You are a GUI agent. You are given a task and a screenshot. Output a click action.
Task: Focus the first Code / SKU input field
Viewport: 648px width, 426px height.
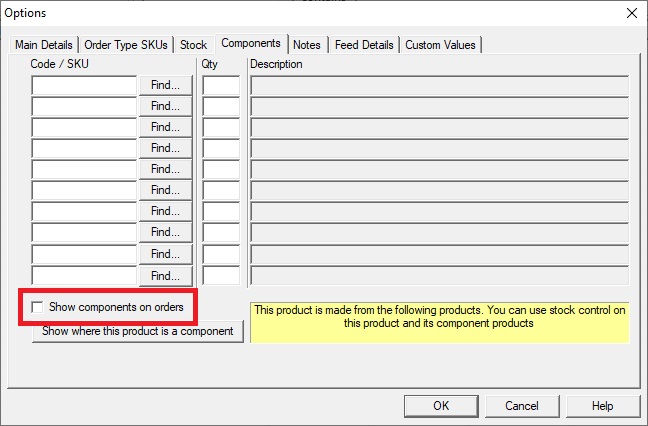pyautogui.click(x=84, y=86)
